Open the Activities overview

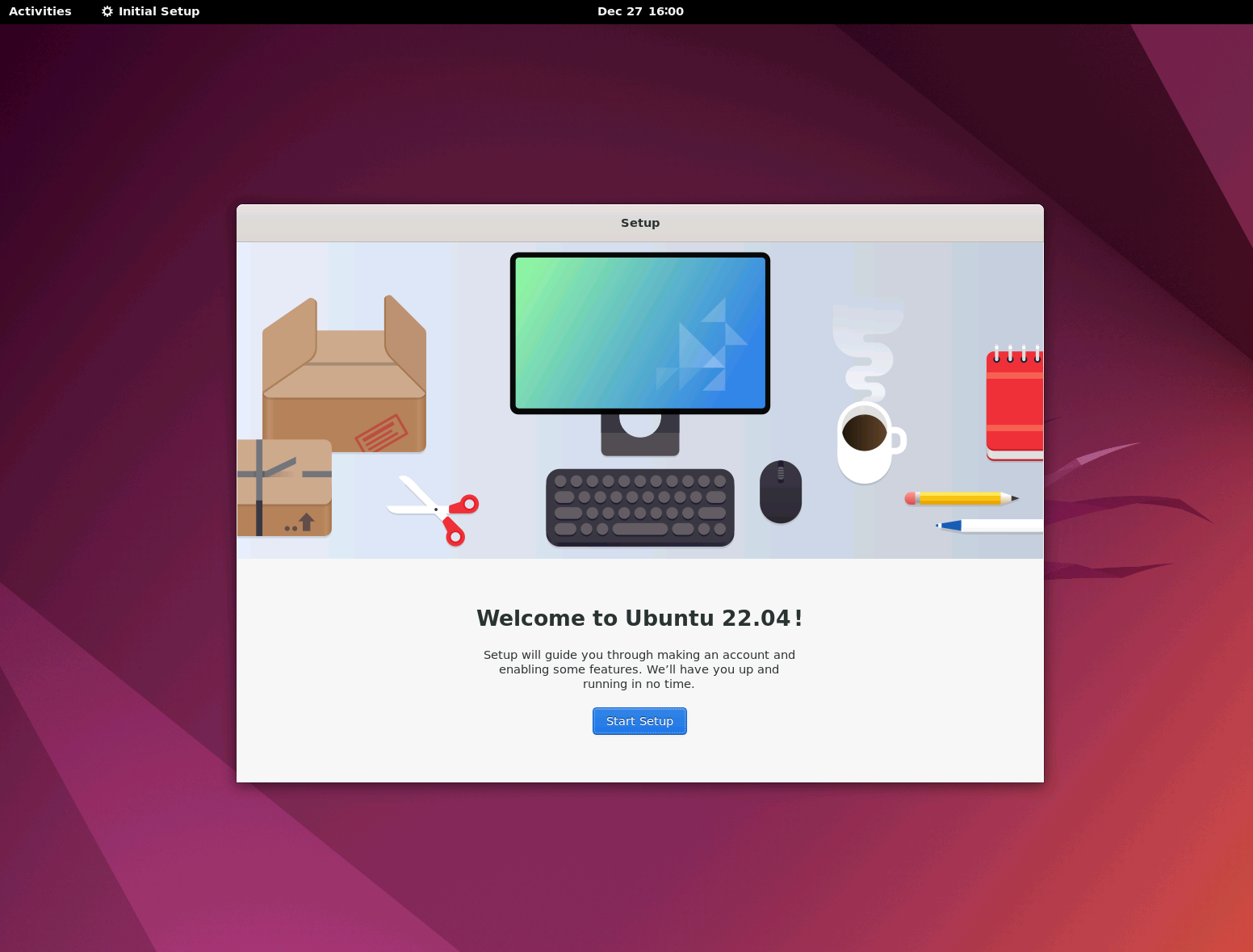click(x=40, y=11)
